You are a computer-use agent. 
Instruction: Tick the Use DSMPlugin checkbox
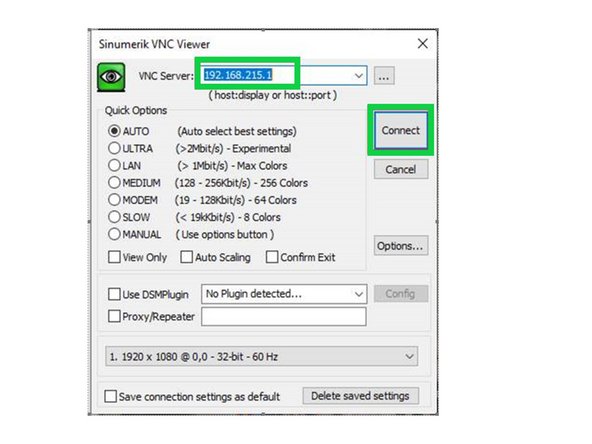pos(114,294)
